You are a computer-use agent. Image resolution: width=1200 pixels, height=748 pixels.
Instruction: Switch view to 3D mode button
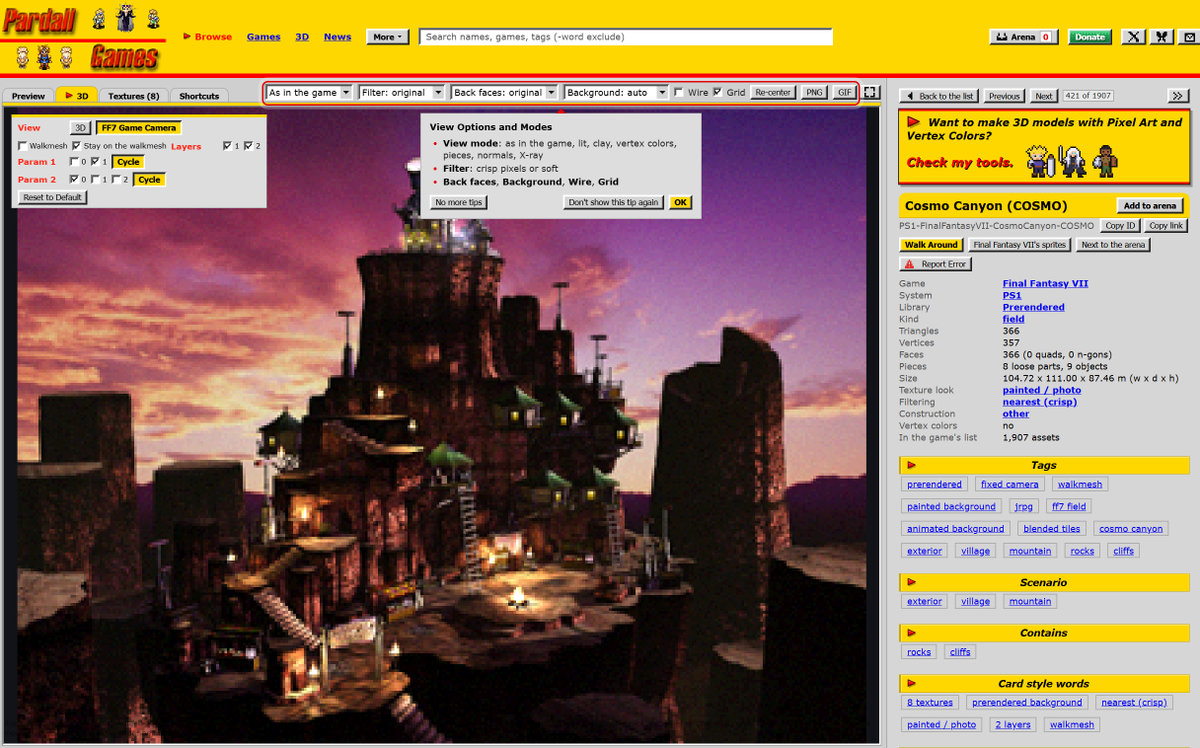point(80,128)
